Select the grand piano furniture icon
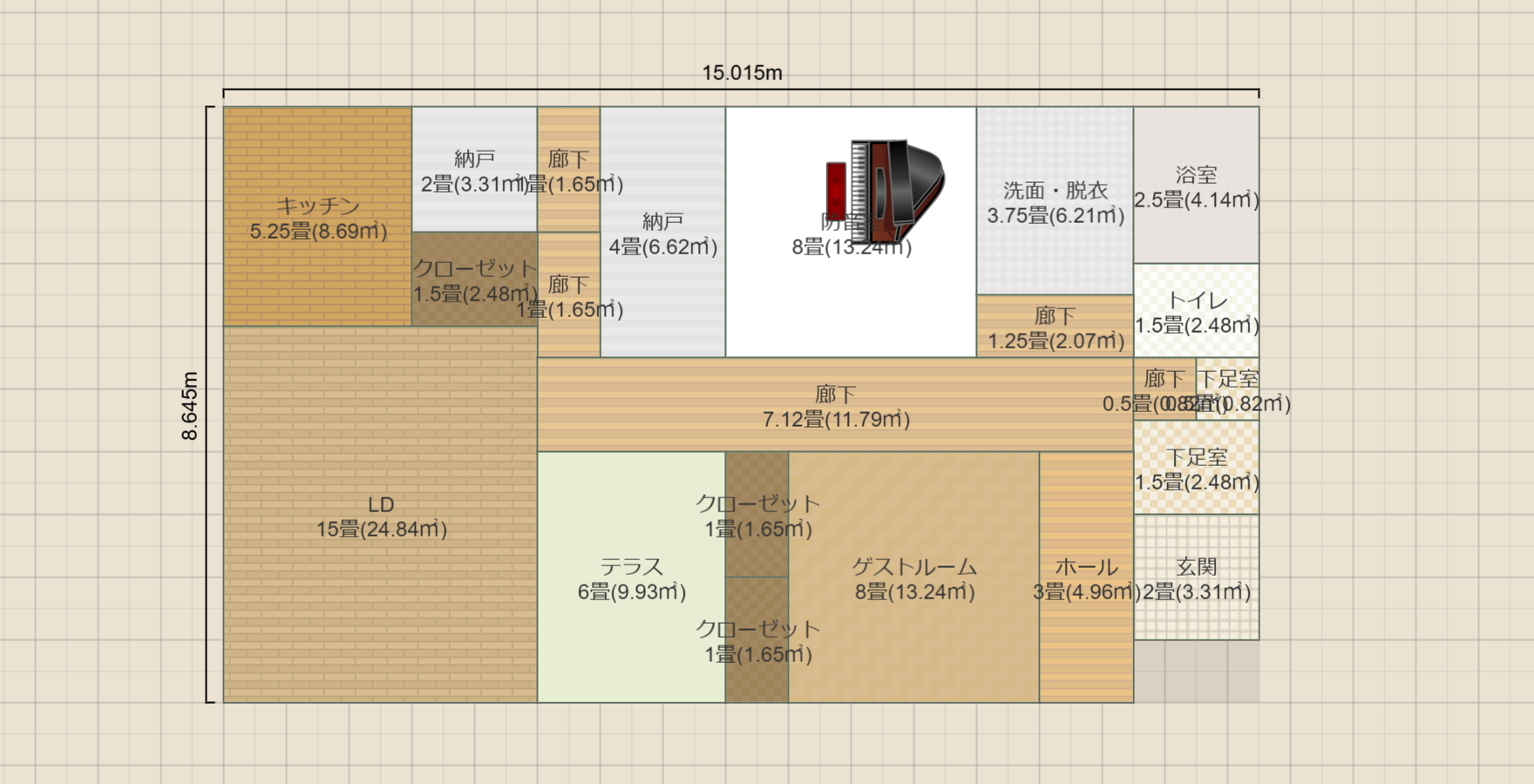The width and height of the screenshot is (1534, 784). coord(898,191)
